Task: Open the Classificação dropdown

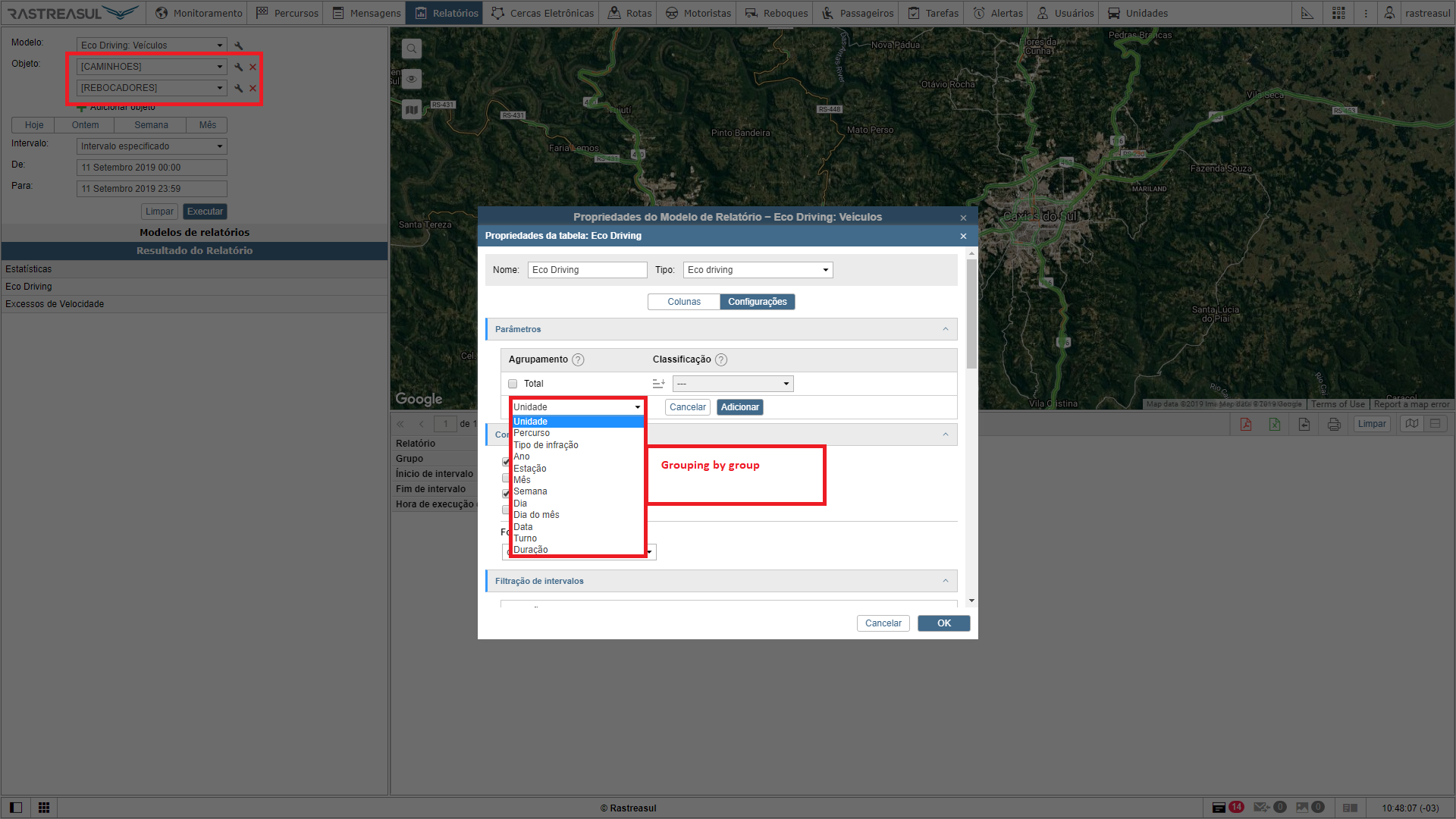Action: point(733,384)
